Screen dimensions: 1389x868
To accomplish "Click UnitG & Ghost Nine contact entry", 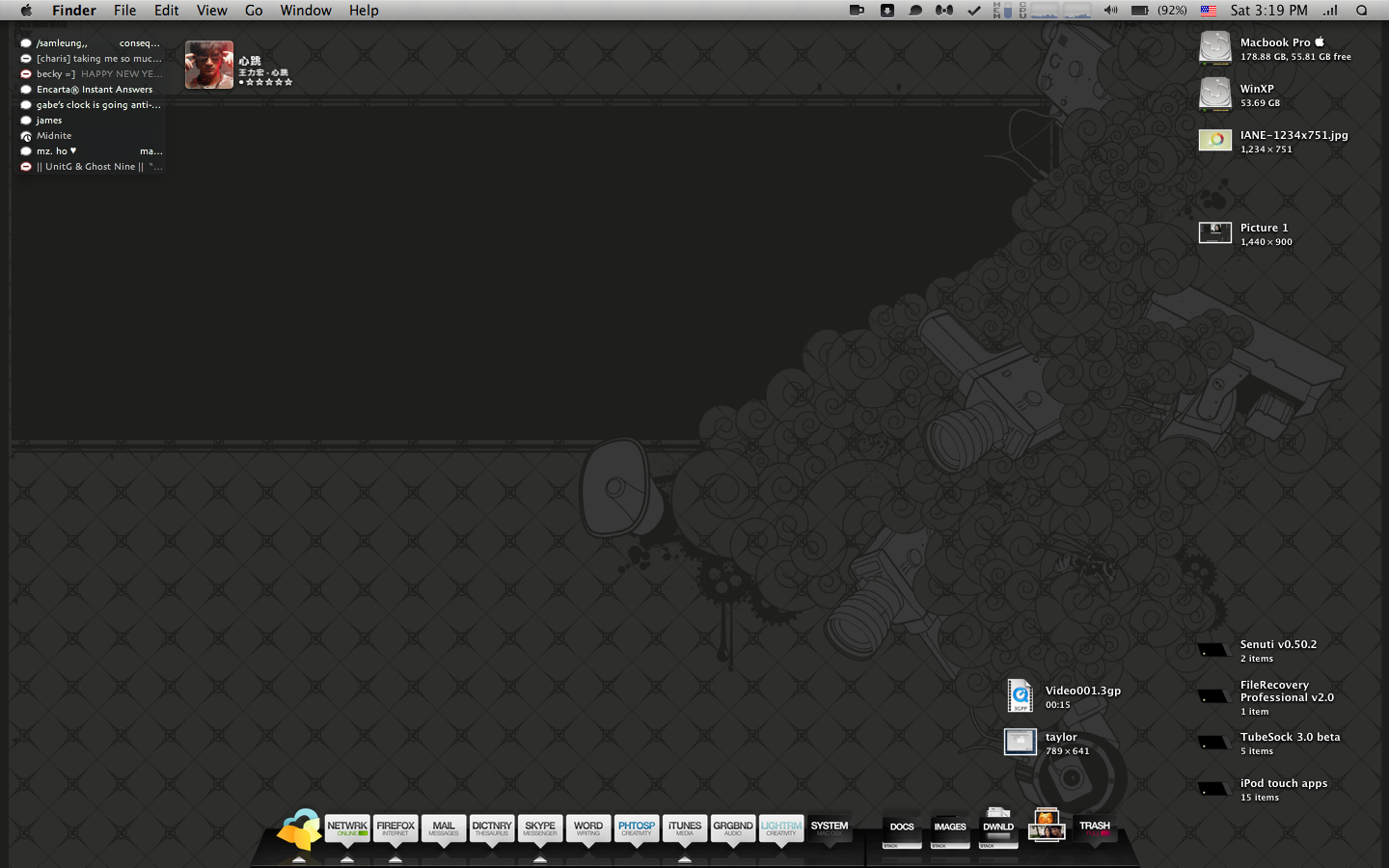I will point(92,167).
